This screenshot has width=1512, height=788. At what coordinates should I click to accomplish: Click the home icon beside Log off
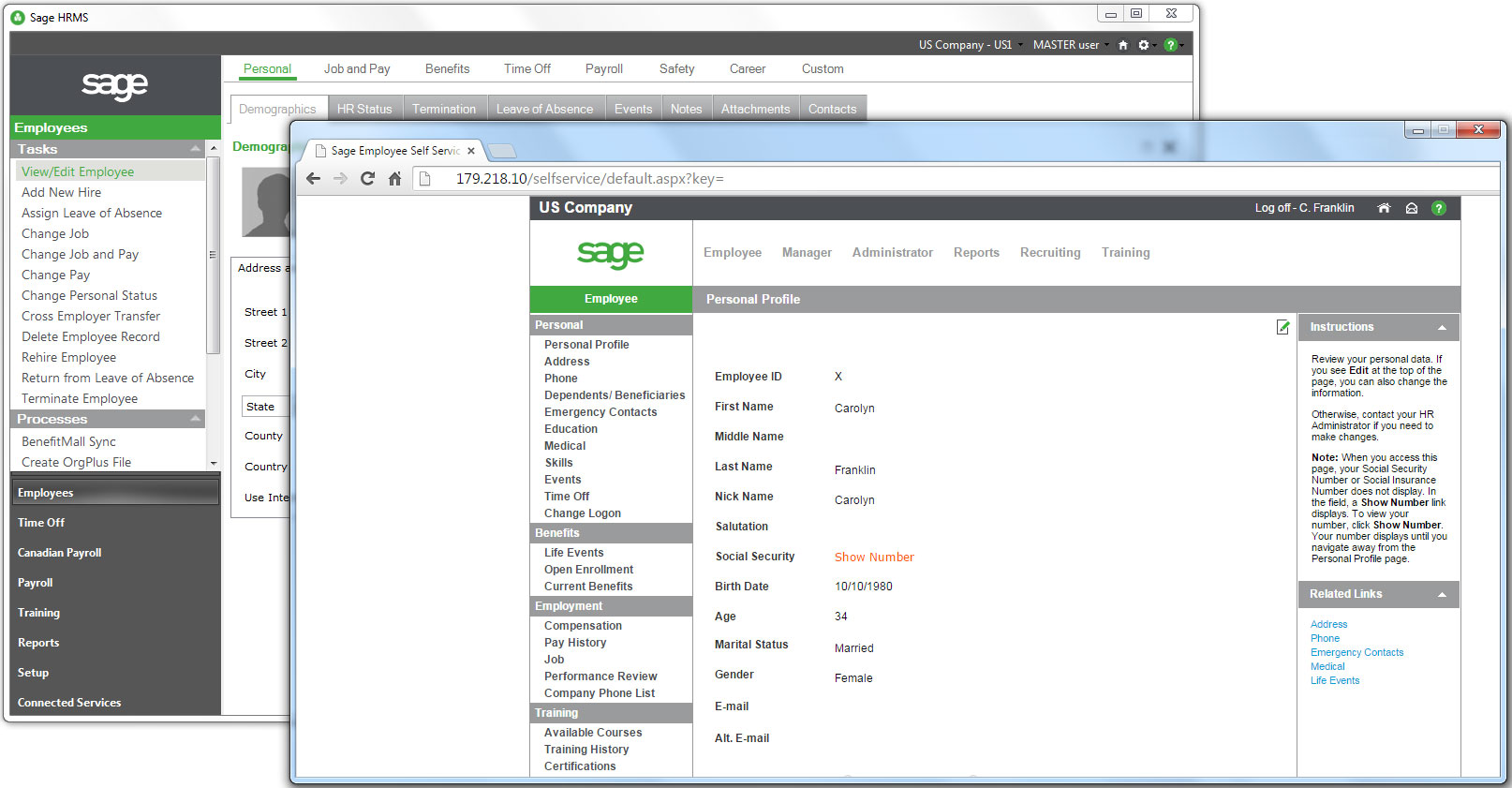coord(1384,208)
